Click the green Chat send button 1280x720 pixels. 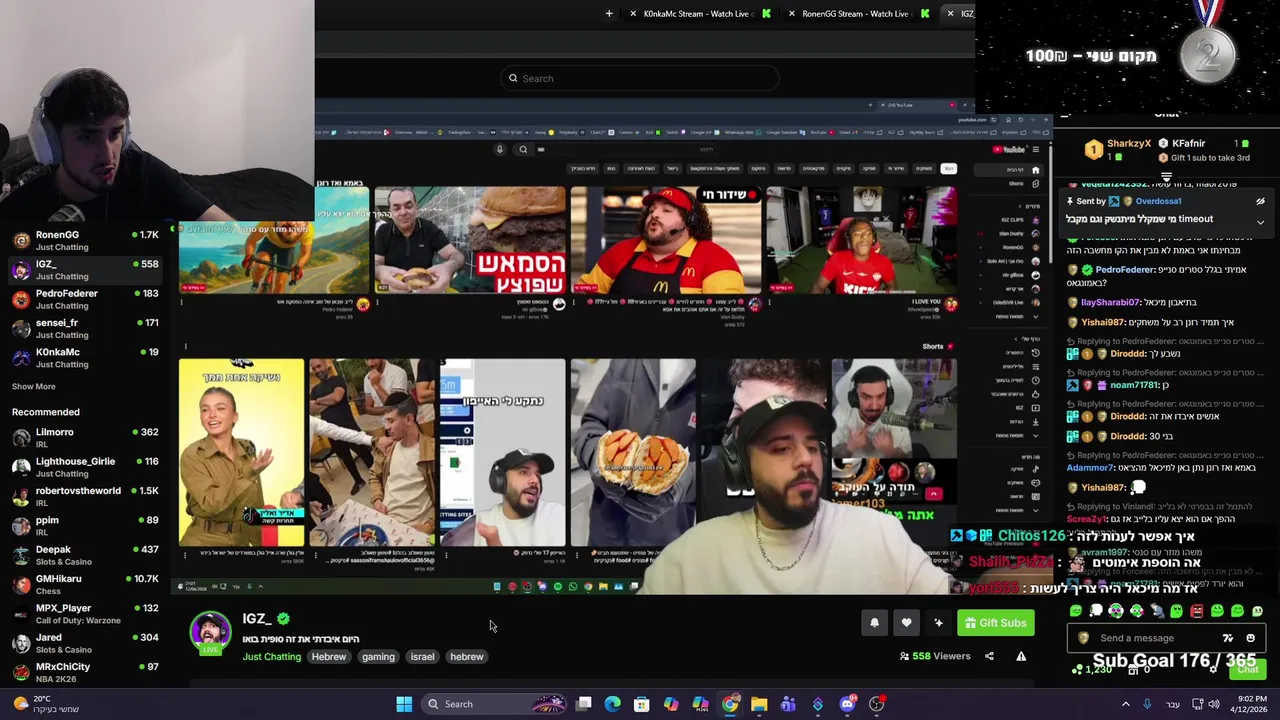point(1248,669)
